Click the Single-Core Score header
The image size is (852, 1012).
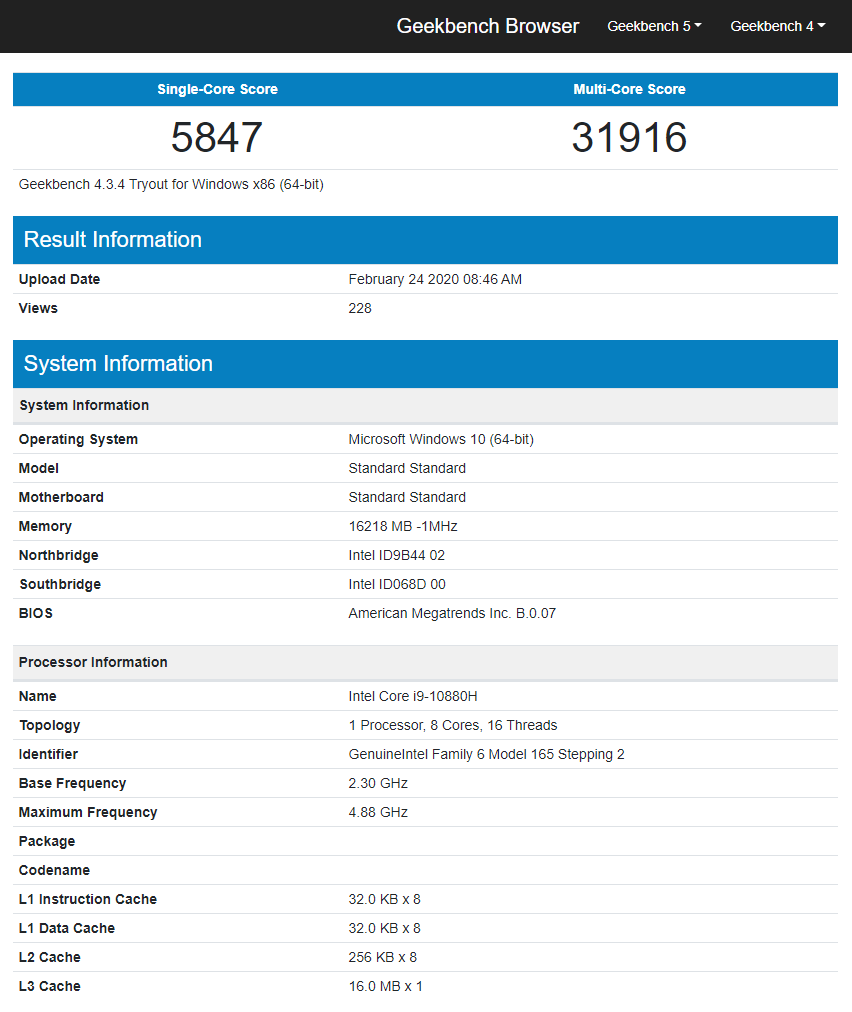[217, 89]
